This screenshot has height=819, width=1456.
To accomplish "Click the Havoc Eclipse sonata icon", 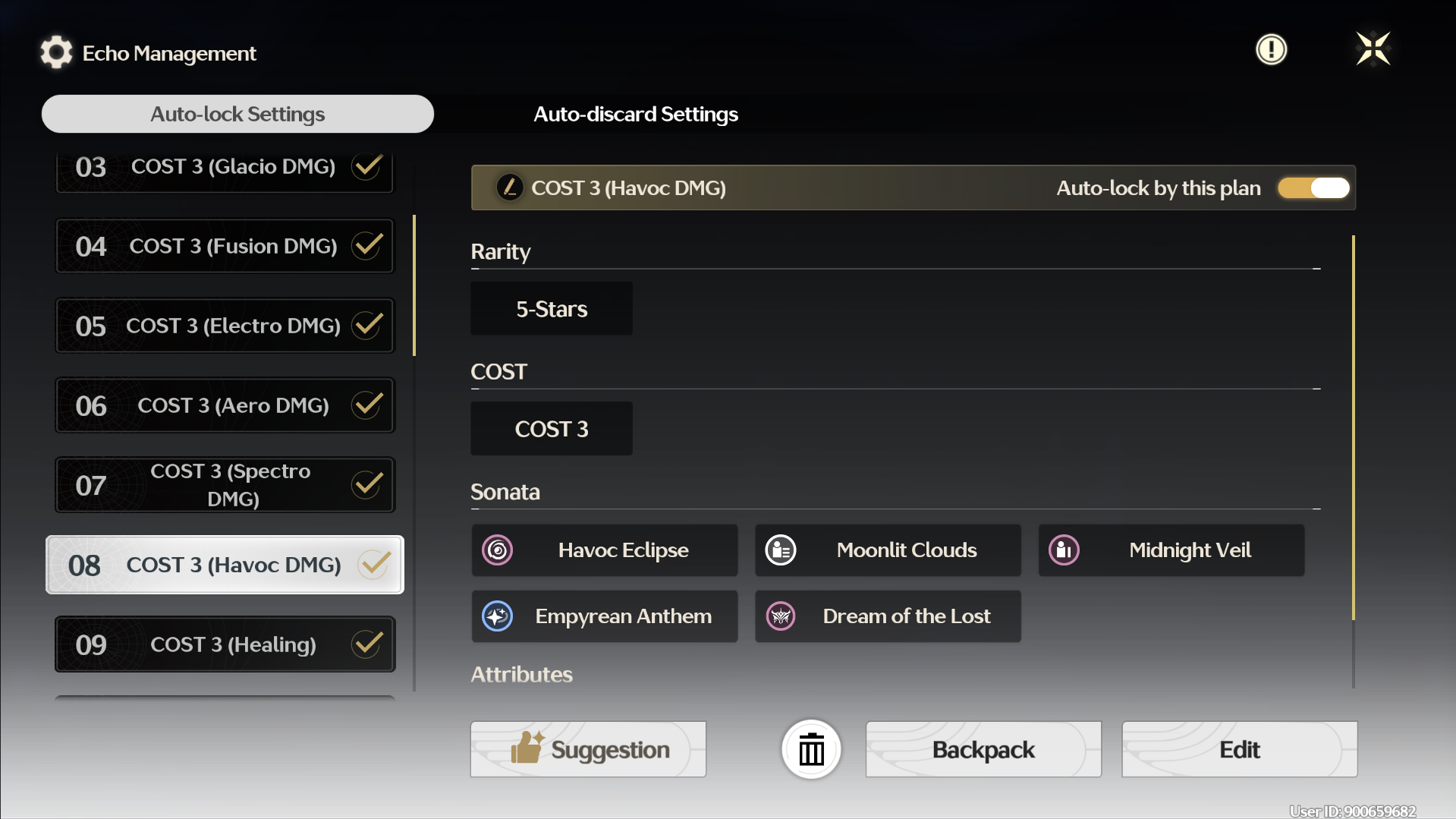I will pos(498,550).
